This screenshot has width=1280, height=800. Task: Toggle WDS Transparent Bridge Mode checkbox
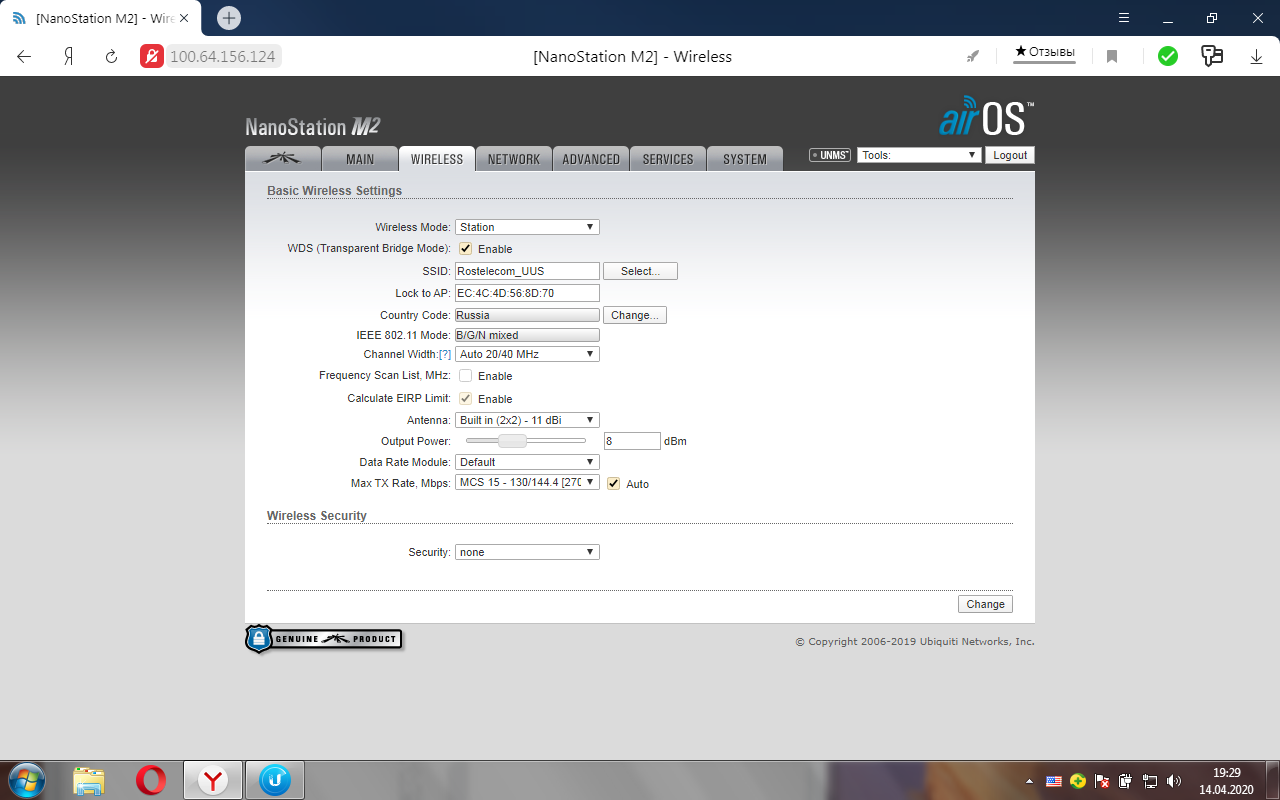(466, 248)
